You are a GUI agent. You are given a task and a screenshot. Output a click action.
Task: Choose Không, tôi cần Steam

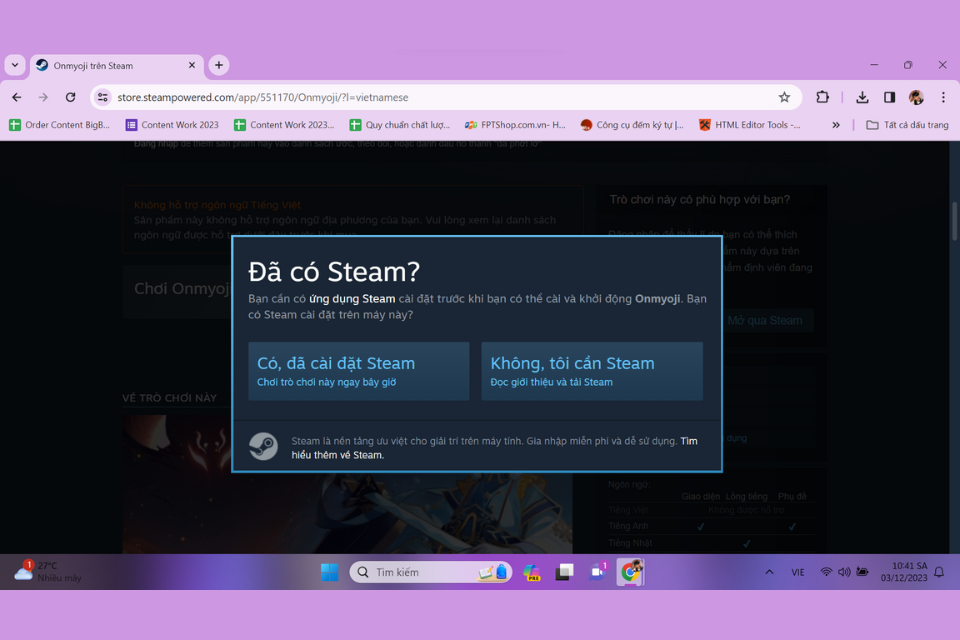click(x=592, y=371)
